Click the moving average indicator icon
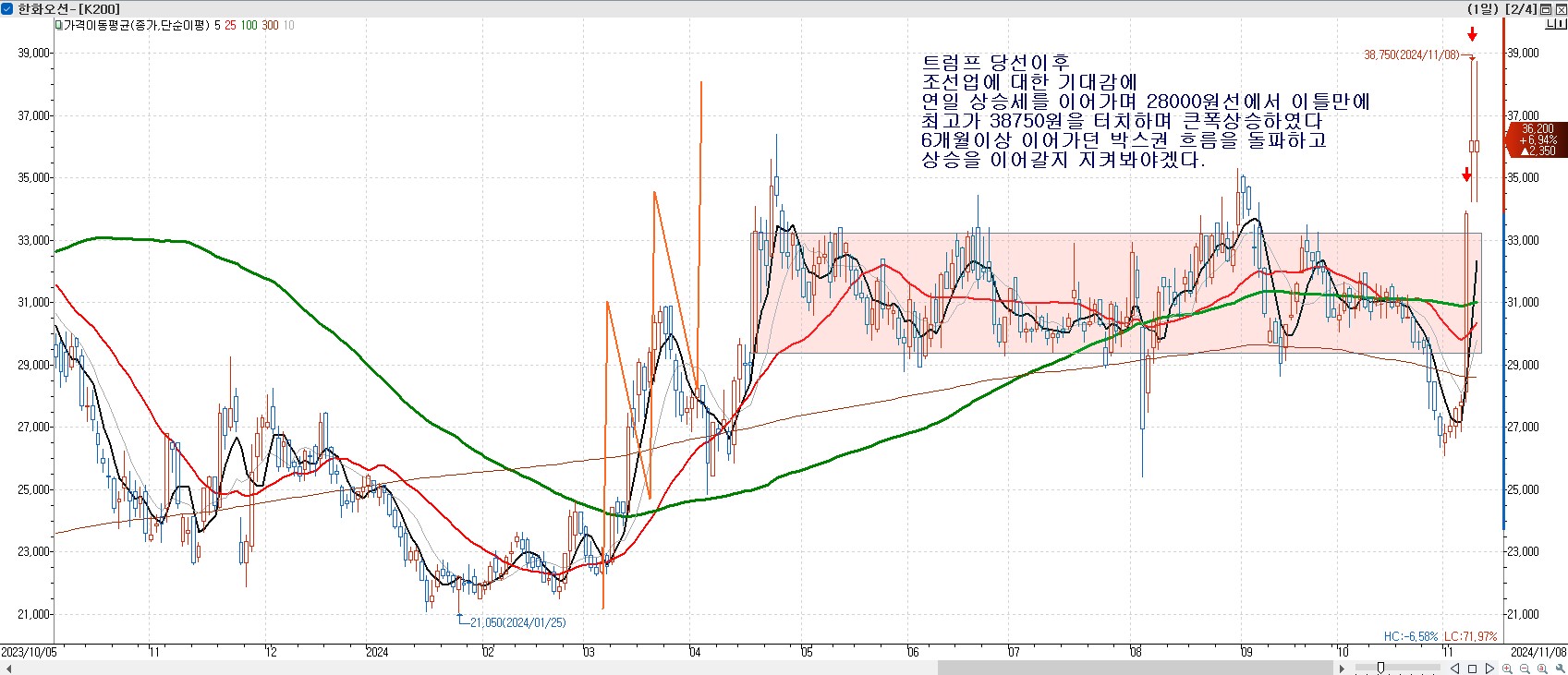This screenshot has width=1568, height=675. point(59,25)
